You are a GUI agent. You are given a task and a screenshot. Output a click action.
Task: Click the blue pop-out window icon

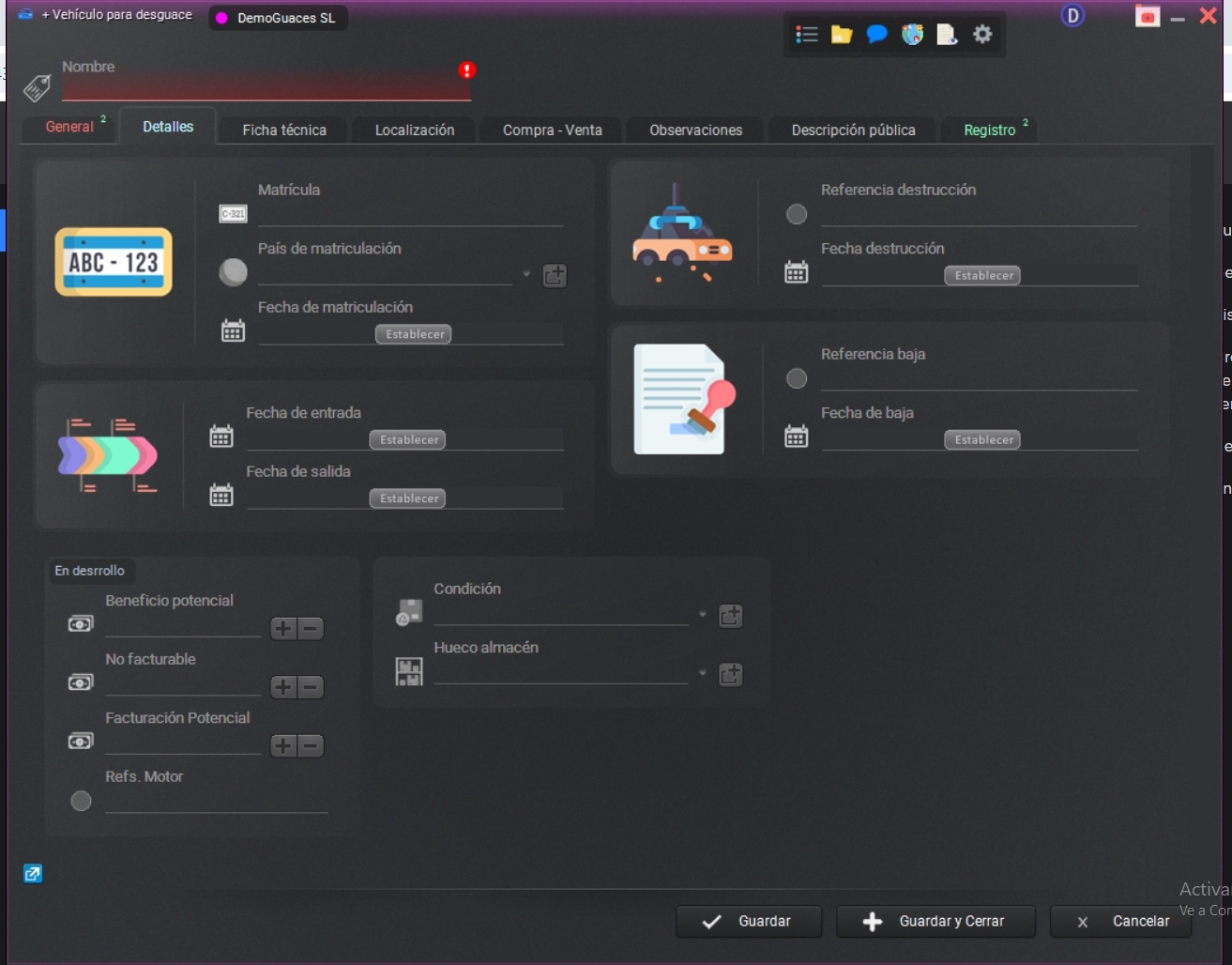click(33, 874)
